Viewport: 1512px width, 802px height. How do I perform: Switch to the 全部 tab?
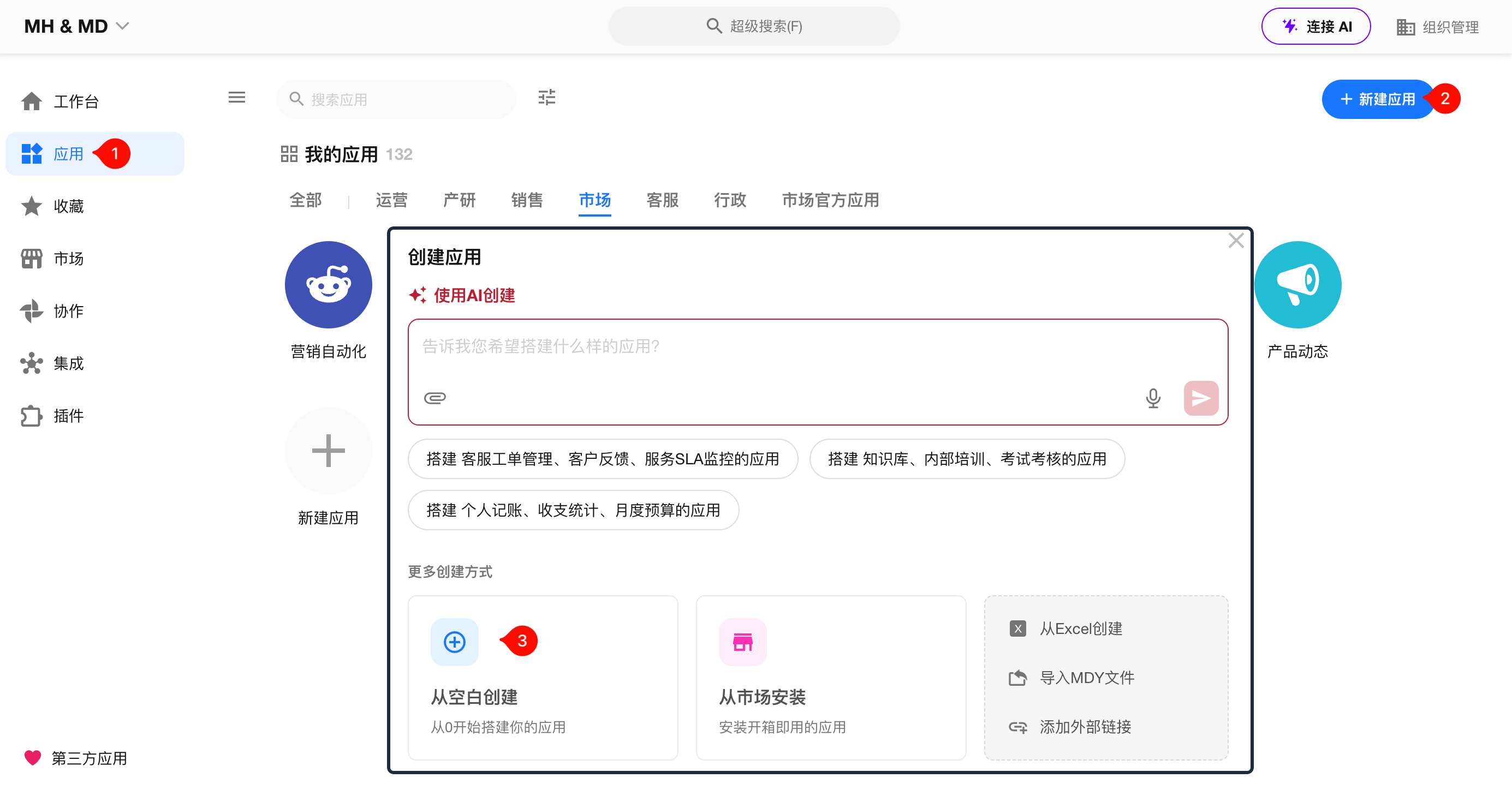305,200
